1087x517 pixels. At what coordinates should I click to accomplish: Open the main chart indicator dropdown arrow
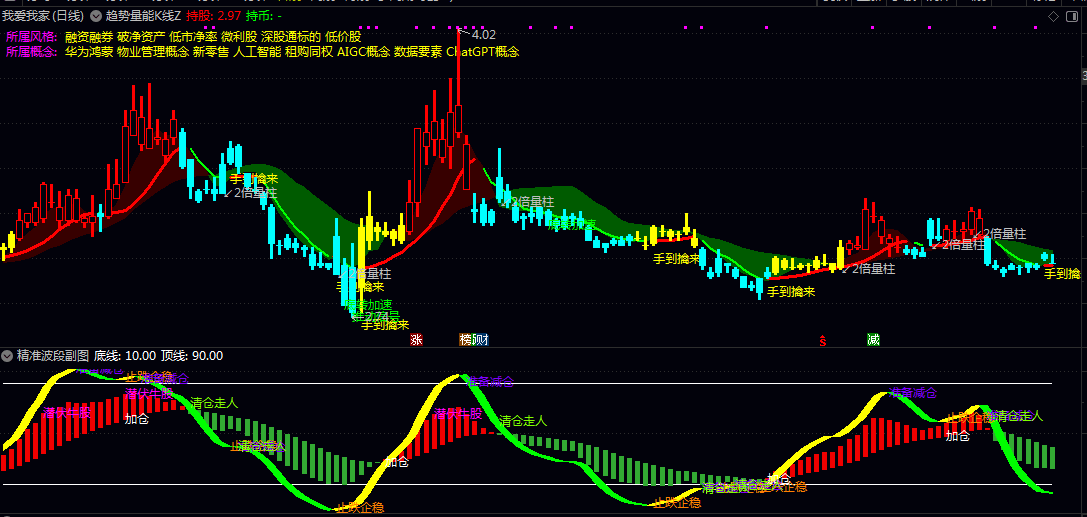coord(95,15)
